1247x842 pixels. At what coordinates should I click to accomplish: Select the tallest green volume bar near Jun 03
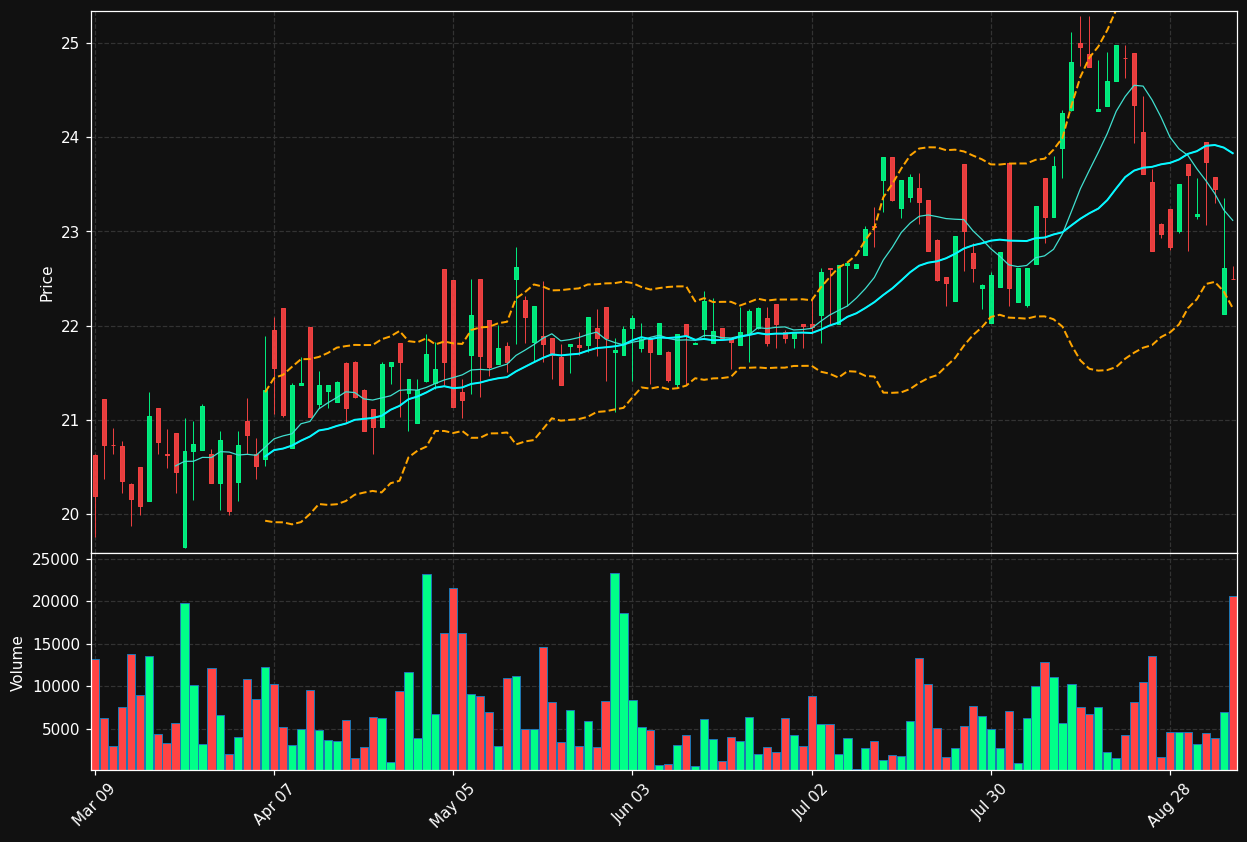pos(615,671)
